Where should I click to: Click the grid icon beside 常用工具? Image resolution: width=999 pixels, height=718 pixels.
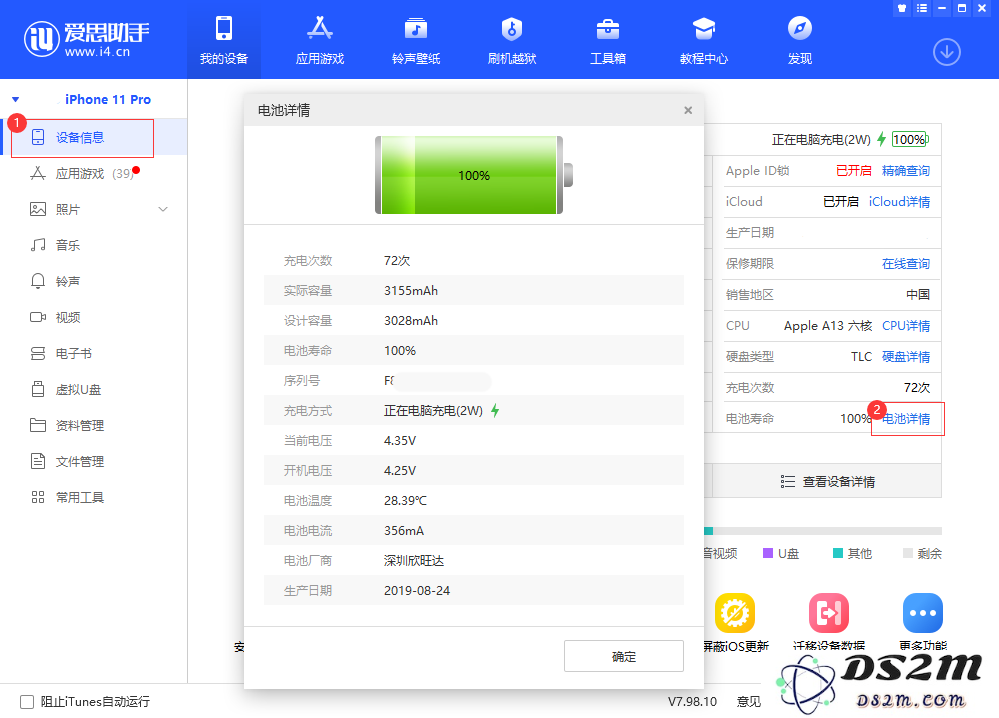click(38, 498)
